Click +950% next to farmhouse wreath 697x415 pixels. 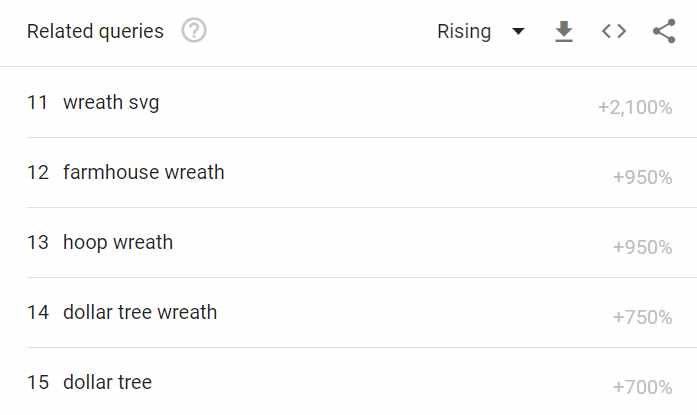pyautogui.click(x=642, y=177)
